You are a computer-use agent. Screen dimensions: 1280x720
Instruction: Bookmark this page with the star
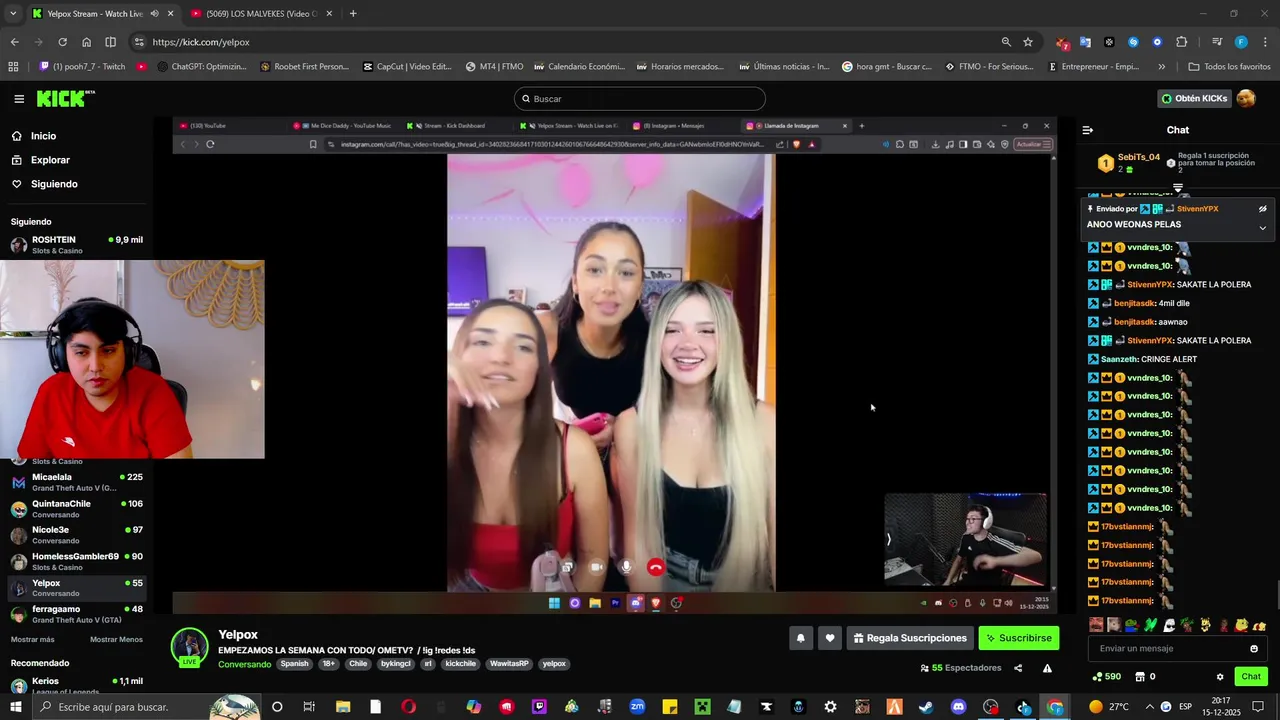(x=1028, y=42)
